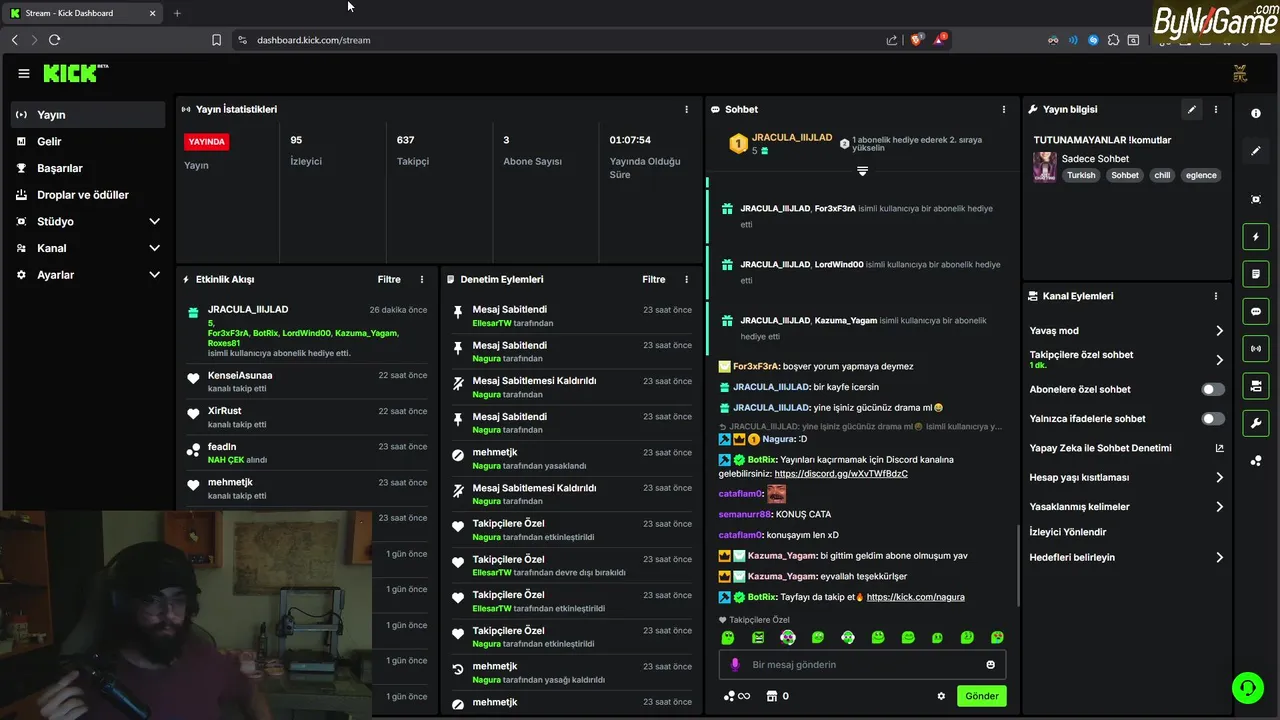The width and height of the screenshot is (1280, 720).
Task: Toggle the lightning bolt panel icon
Action: [1256, 237]
